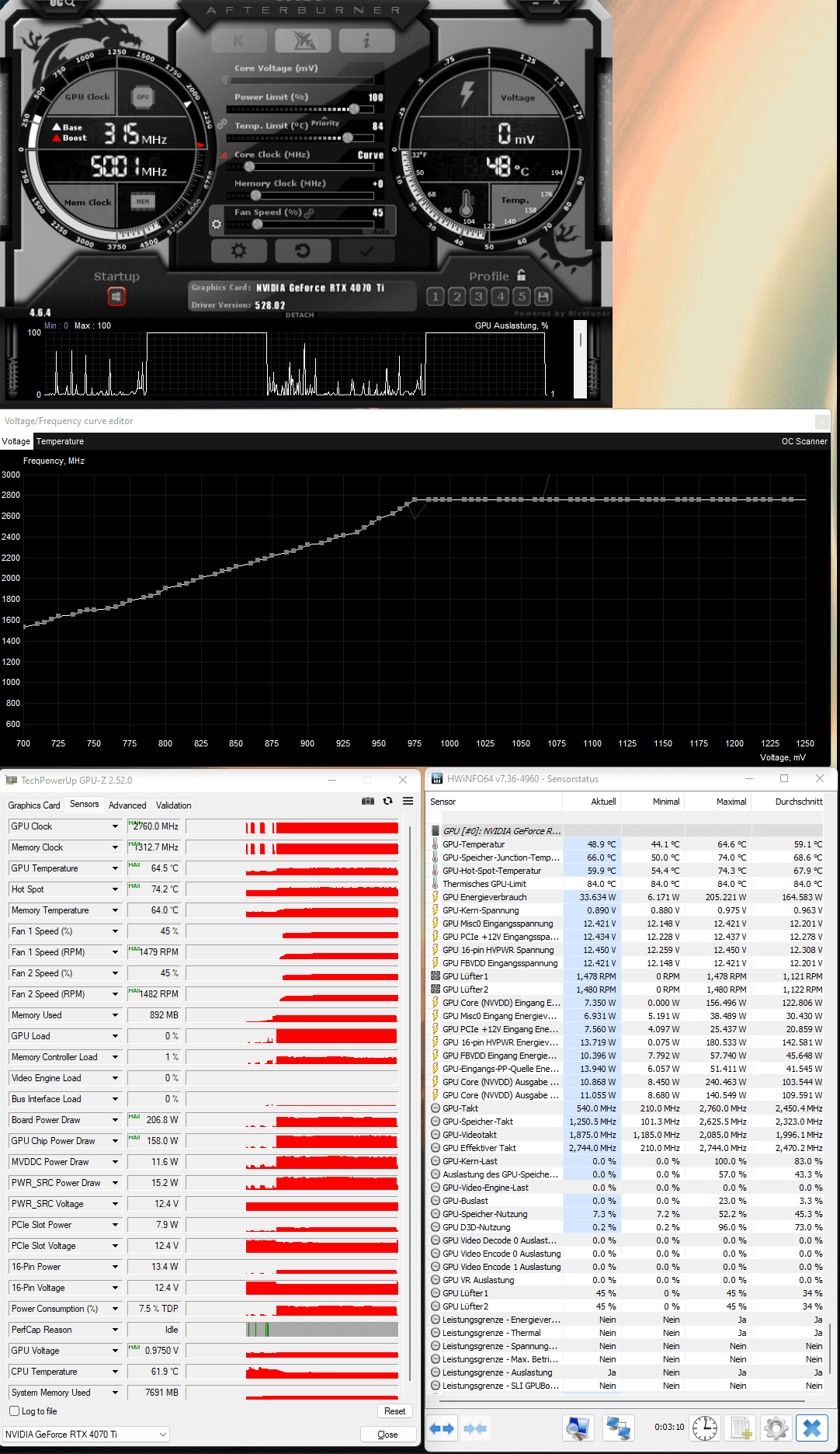Click the HWiNFO expand columns arrows button
This screenshot has height=1454, width=840.
441,1428
